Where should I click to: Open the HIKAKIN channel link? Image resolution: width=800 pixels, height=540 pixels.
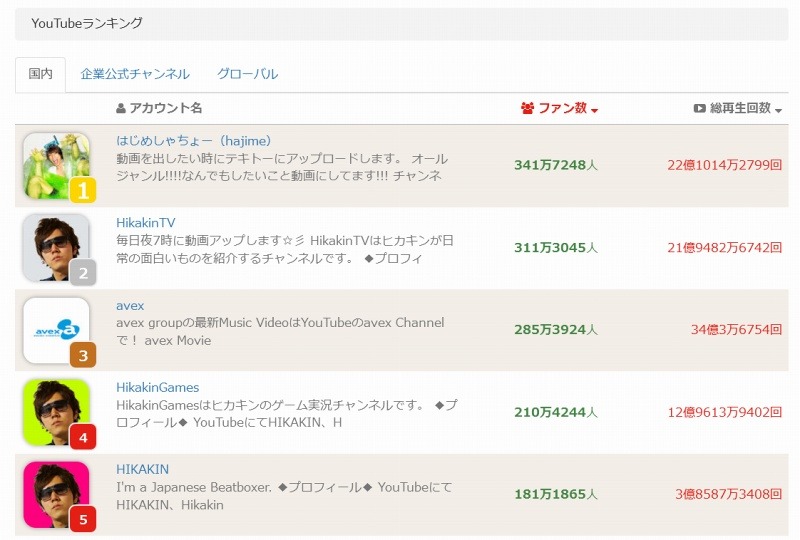click(142, 470)
